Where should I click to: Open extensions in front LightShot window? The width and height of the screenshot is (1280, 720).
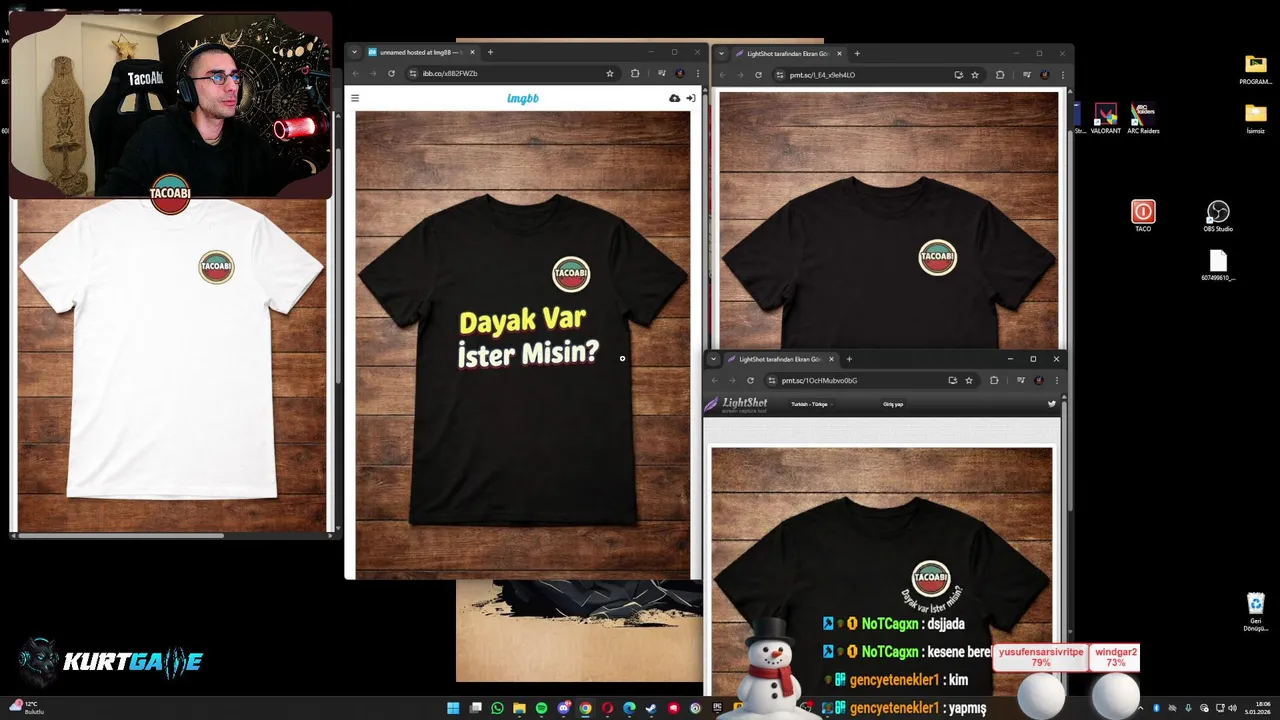pyautogui.click(x=994, y=380)
